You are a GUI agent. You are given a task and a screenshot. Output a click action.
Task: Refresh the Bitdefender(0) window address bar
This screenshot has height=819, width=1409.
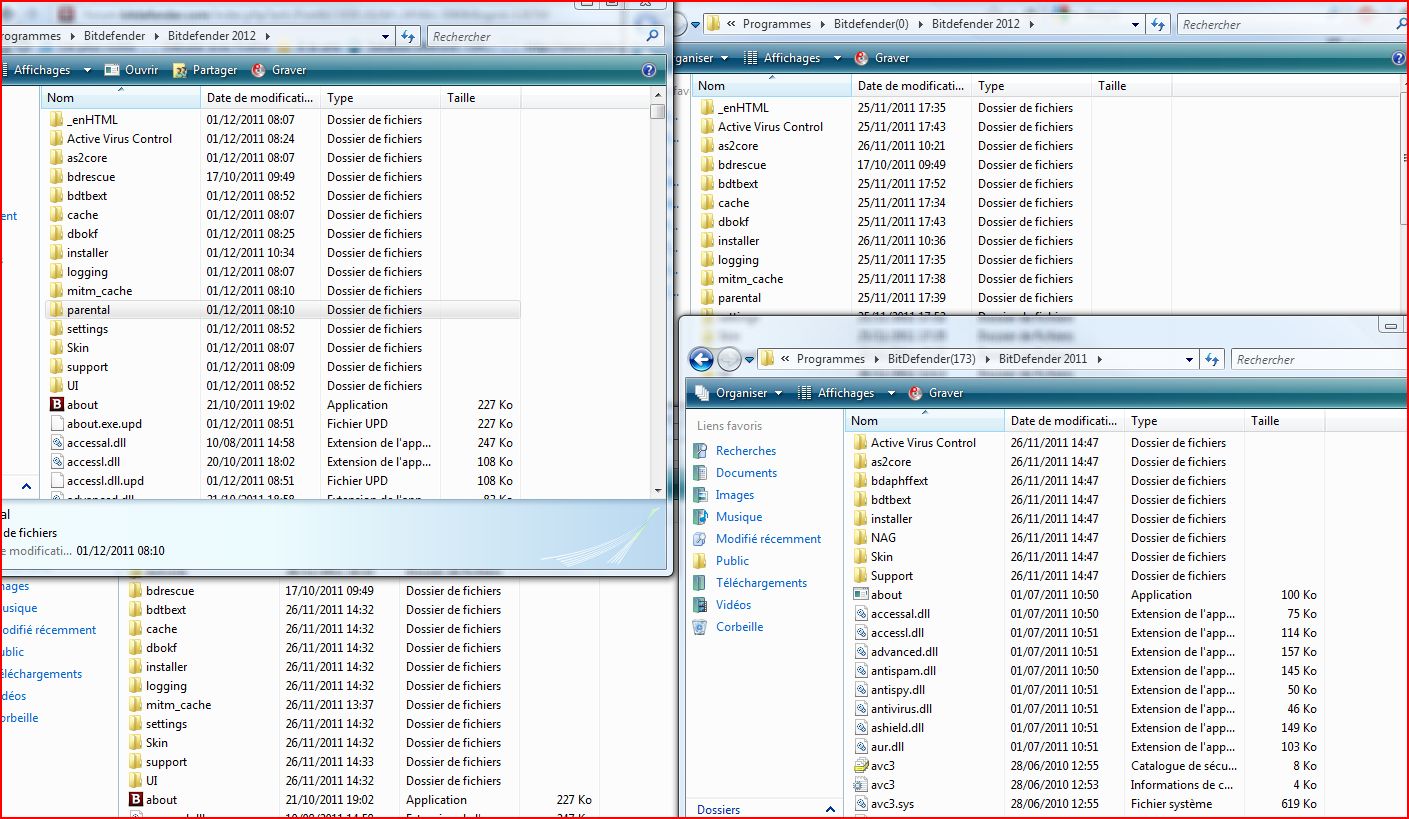pyautogui.click(x=1158, y=24)
